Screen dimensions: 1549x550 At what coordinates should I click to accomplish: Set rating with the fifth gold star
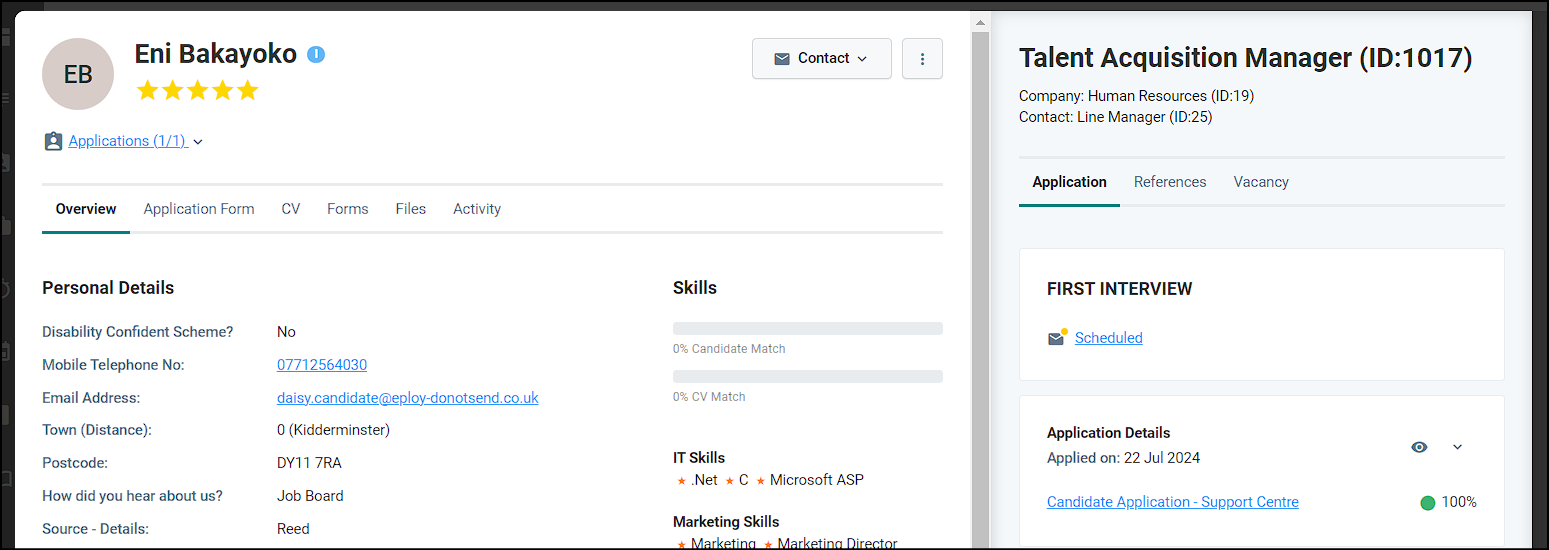[x=248, y=91]
